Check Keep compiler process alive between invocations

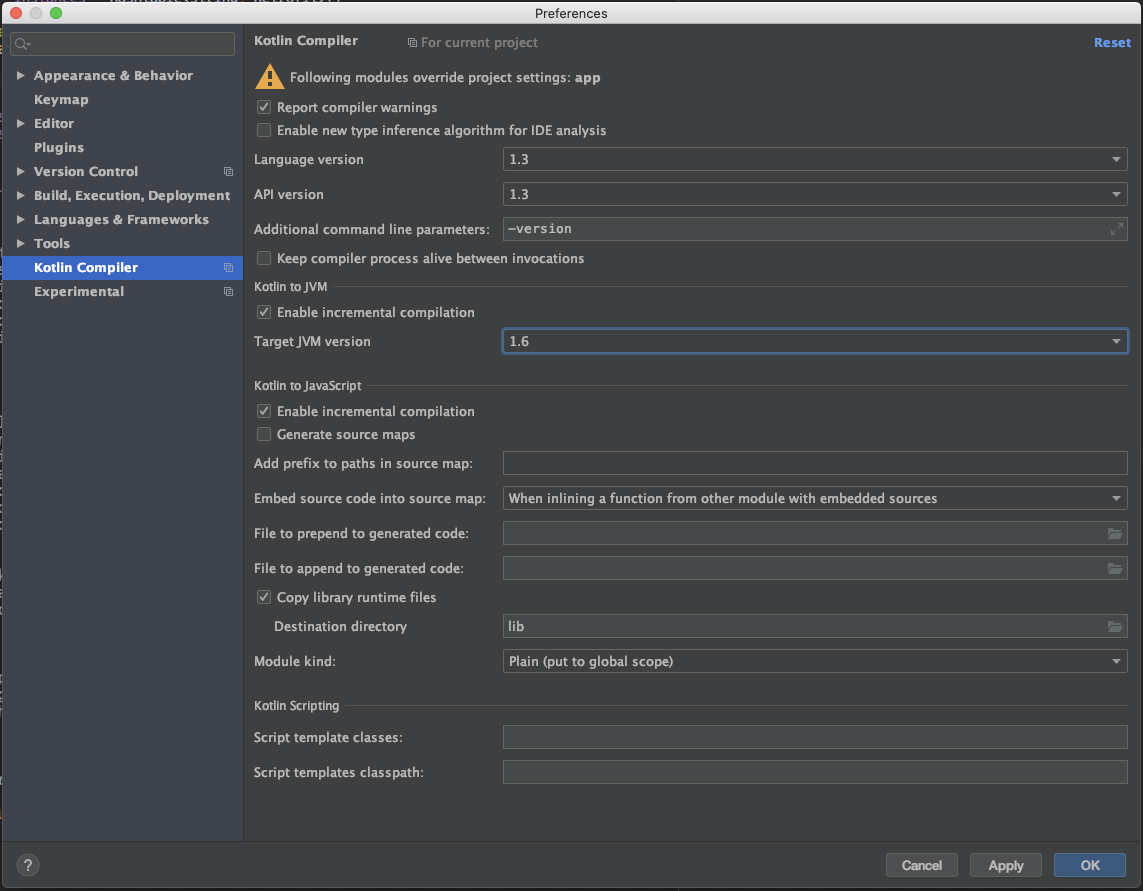[264, 258]
